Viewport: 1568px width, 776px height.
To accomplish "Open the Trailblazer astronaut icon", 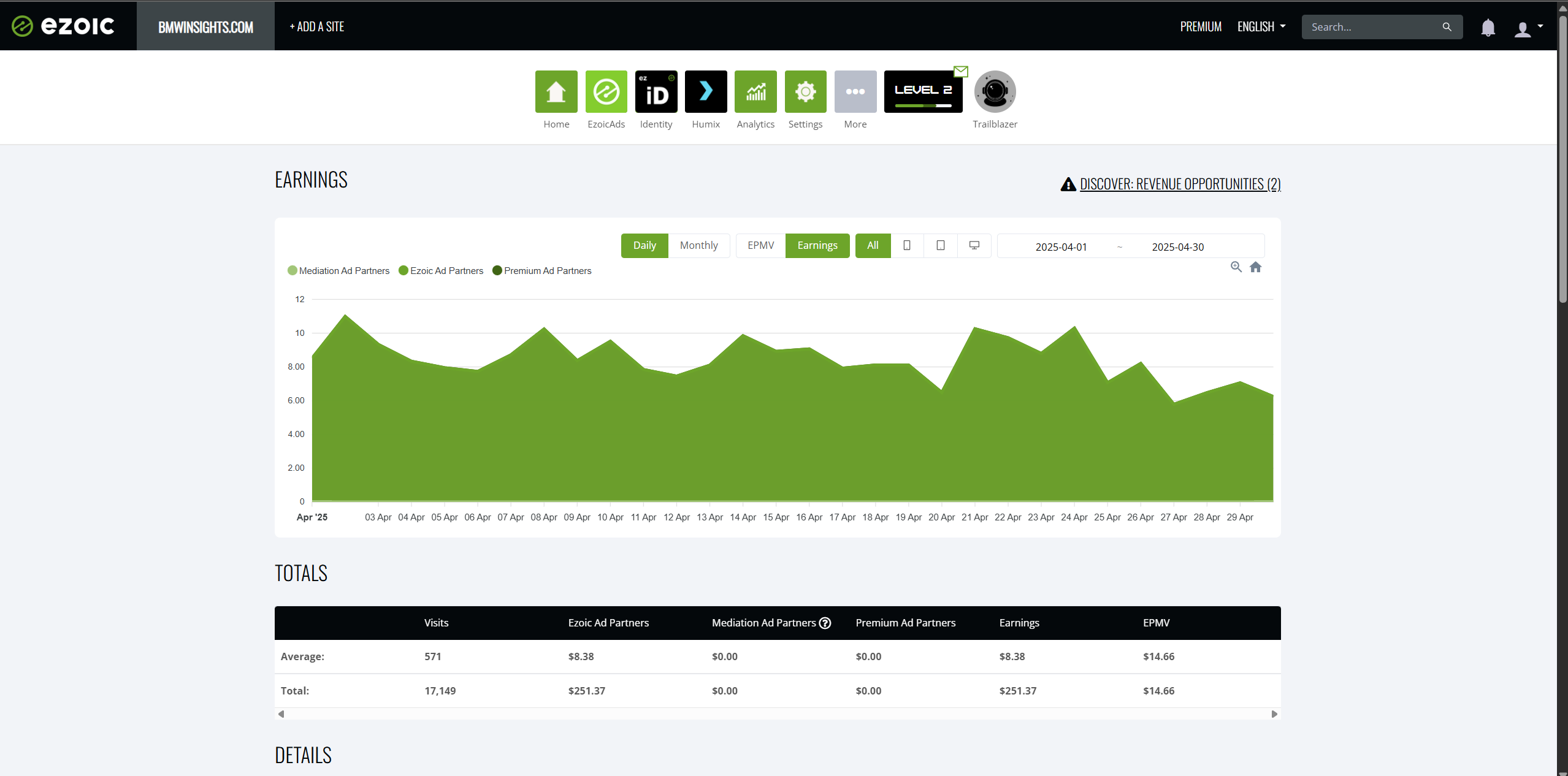I will 995,92.
